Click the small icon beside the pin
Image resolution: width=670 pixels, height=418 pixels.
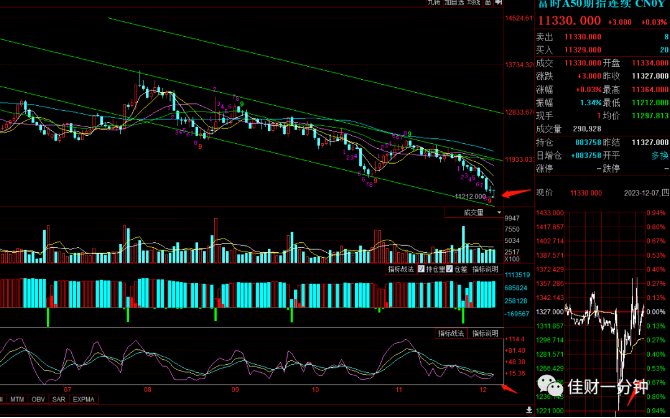tap(488, 3)
